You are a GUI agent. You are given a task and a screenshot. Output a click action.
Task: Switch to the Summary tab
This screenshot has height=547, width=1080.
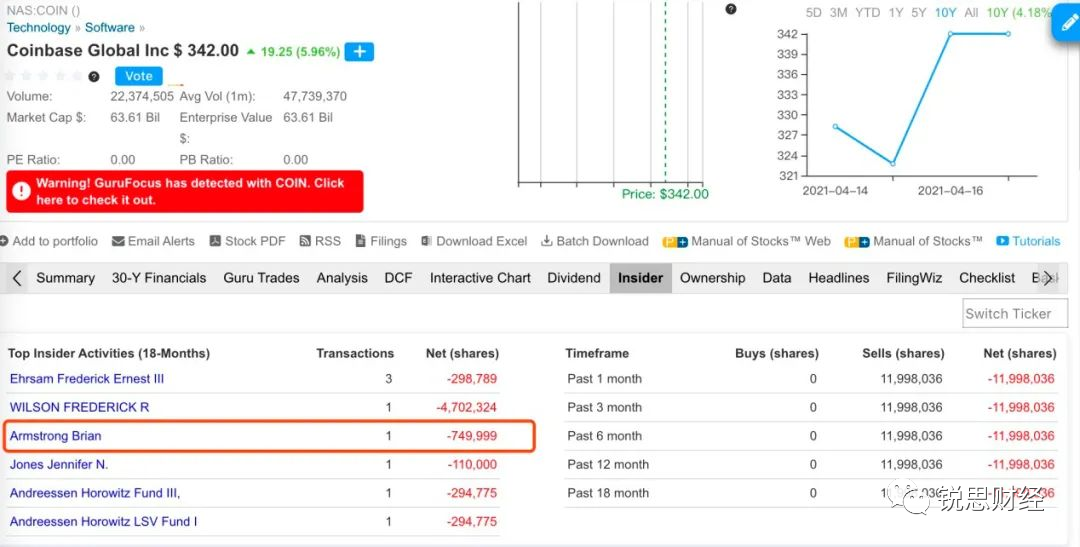(65, 278)
